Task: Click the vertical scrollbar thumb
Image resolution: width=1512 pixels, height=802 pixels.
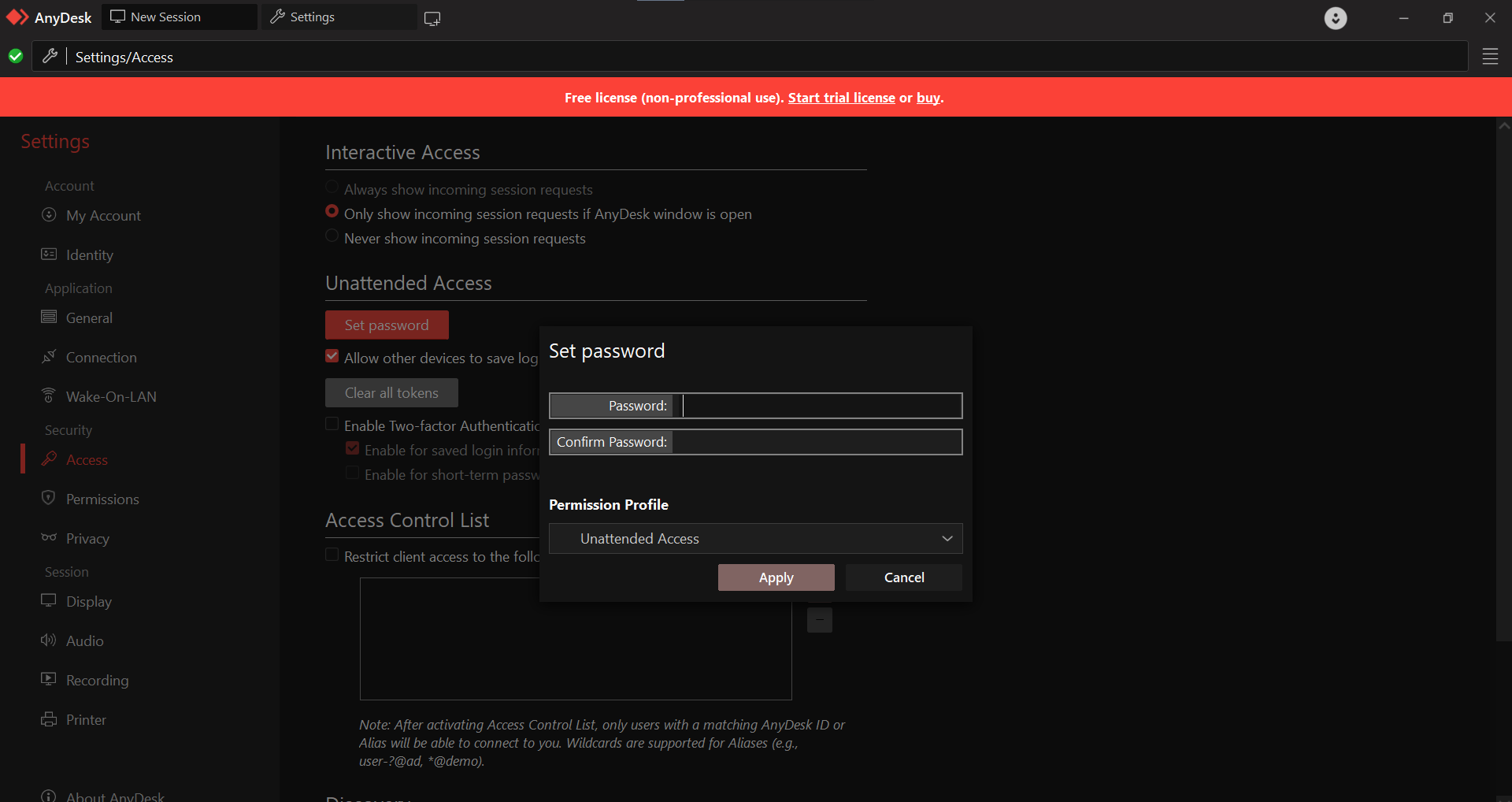Action: point(1503,386)
